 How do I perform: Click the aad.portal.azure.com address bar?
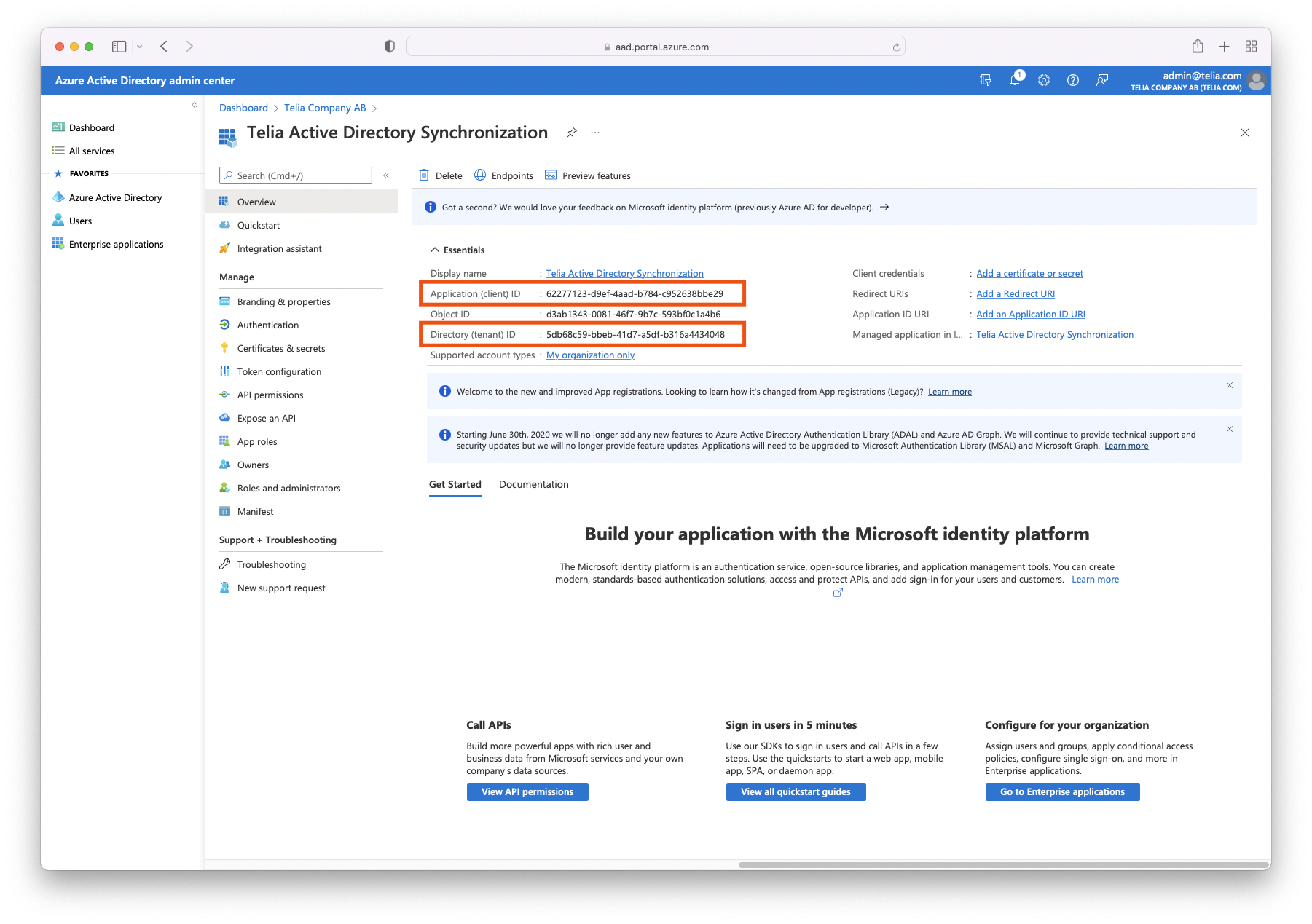(656, 47)
